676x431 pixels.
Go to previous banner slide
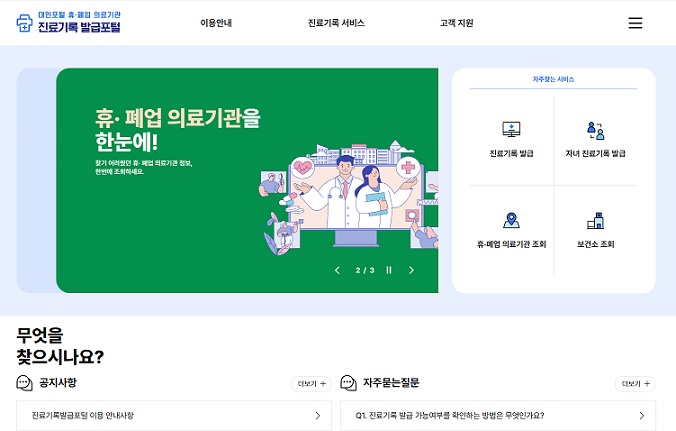tap(337, 270)
